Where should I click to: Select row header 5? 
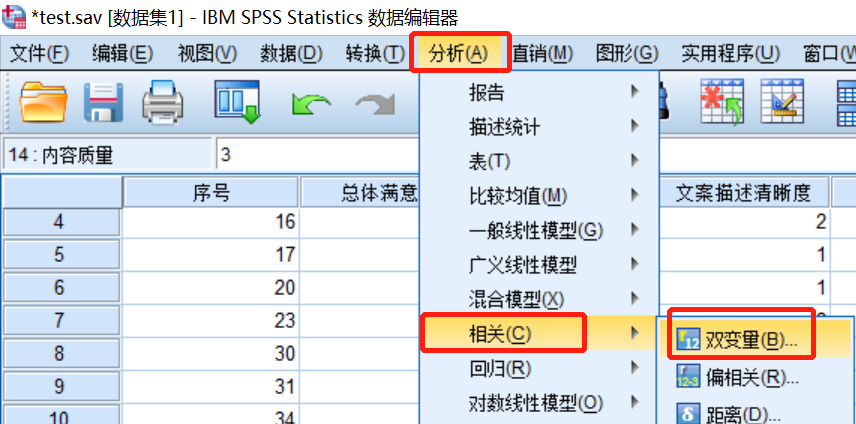click(59, 255)
